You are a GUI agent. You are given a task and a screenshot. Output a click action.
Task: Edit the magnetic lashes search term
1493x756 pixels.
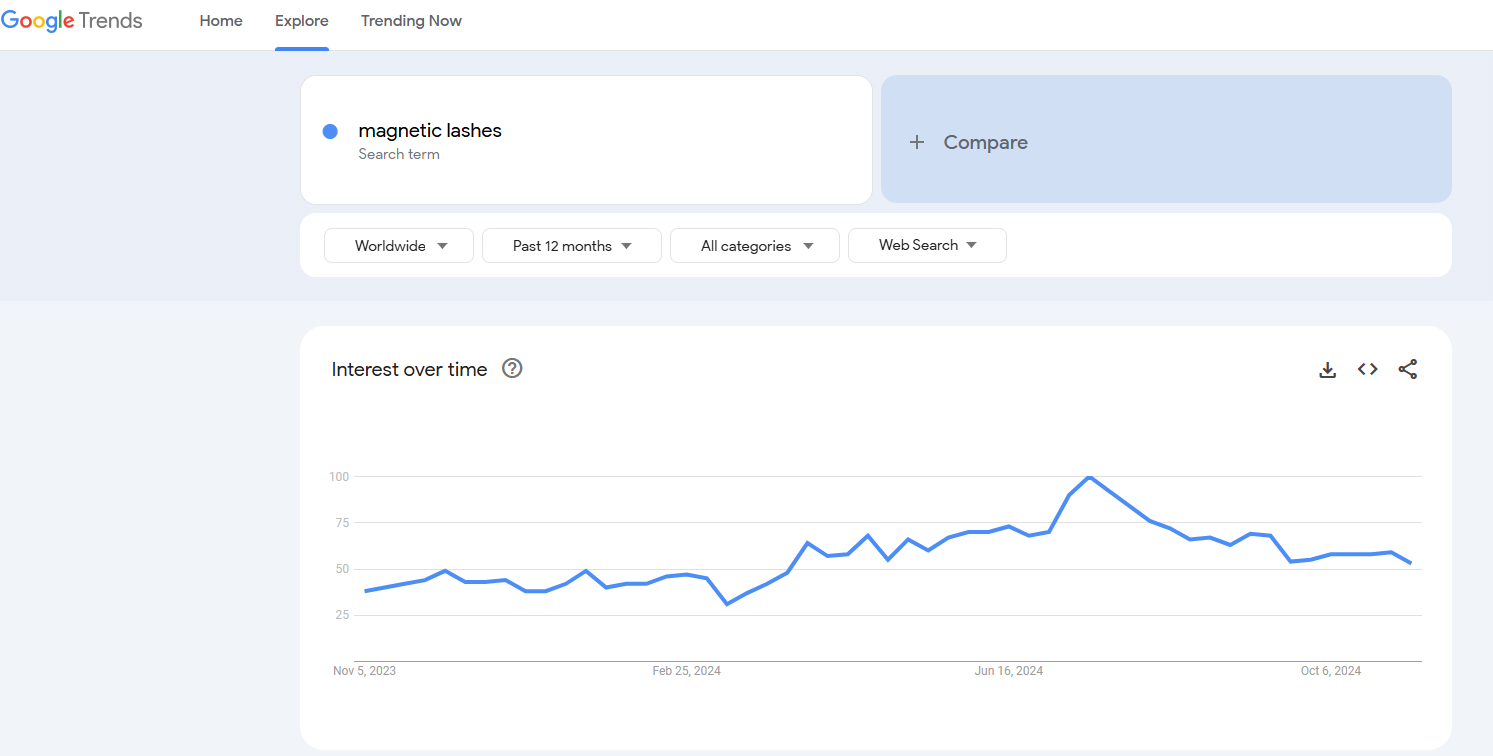[430, 131]
